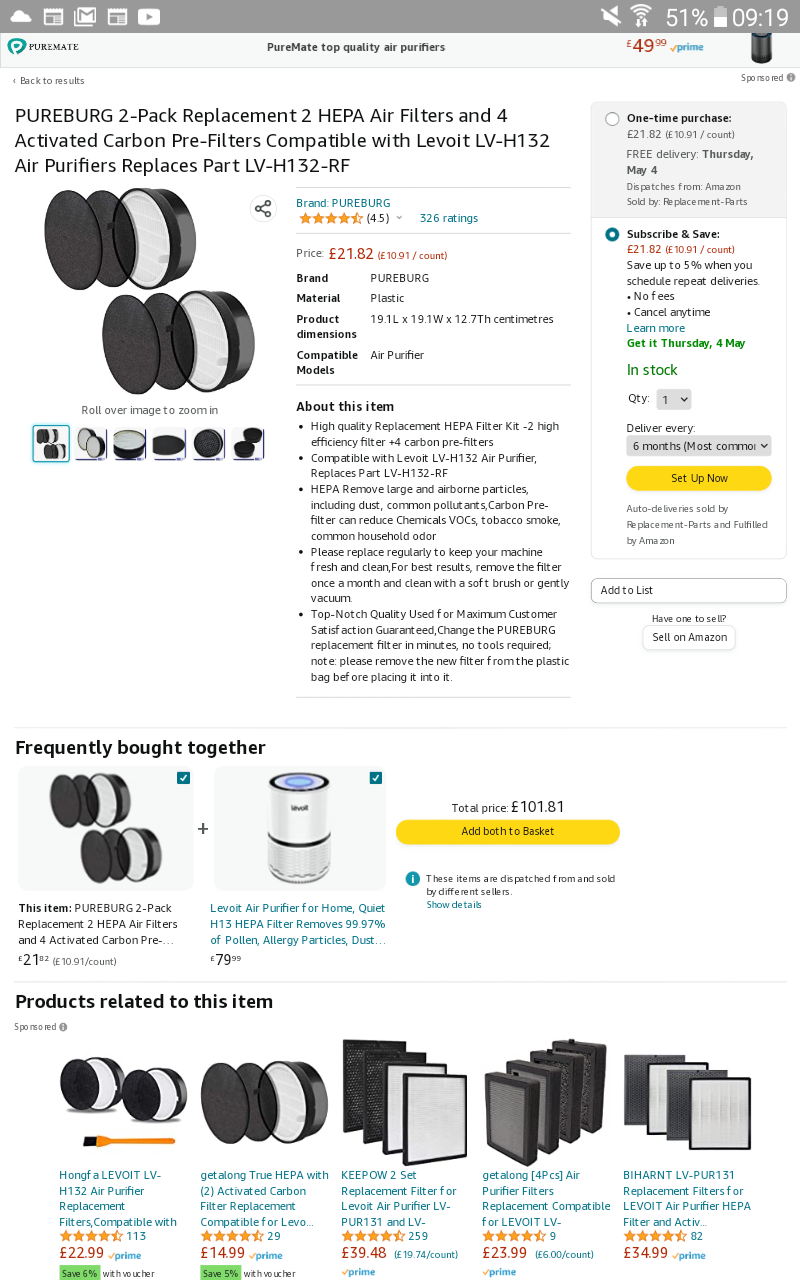Screen dimensions: 800x1280
Task: Click the share icon beside product image
Action: (x=263, y=208)
